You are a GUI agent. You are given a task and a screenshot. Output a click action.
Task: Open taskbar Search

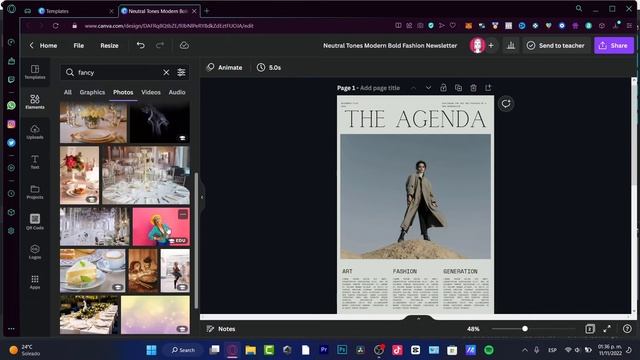coord(183,350)
